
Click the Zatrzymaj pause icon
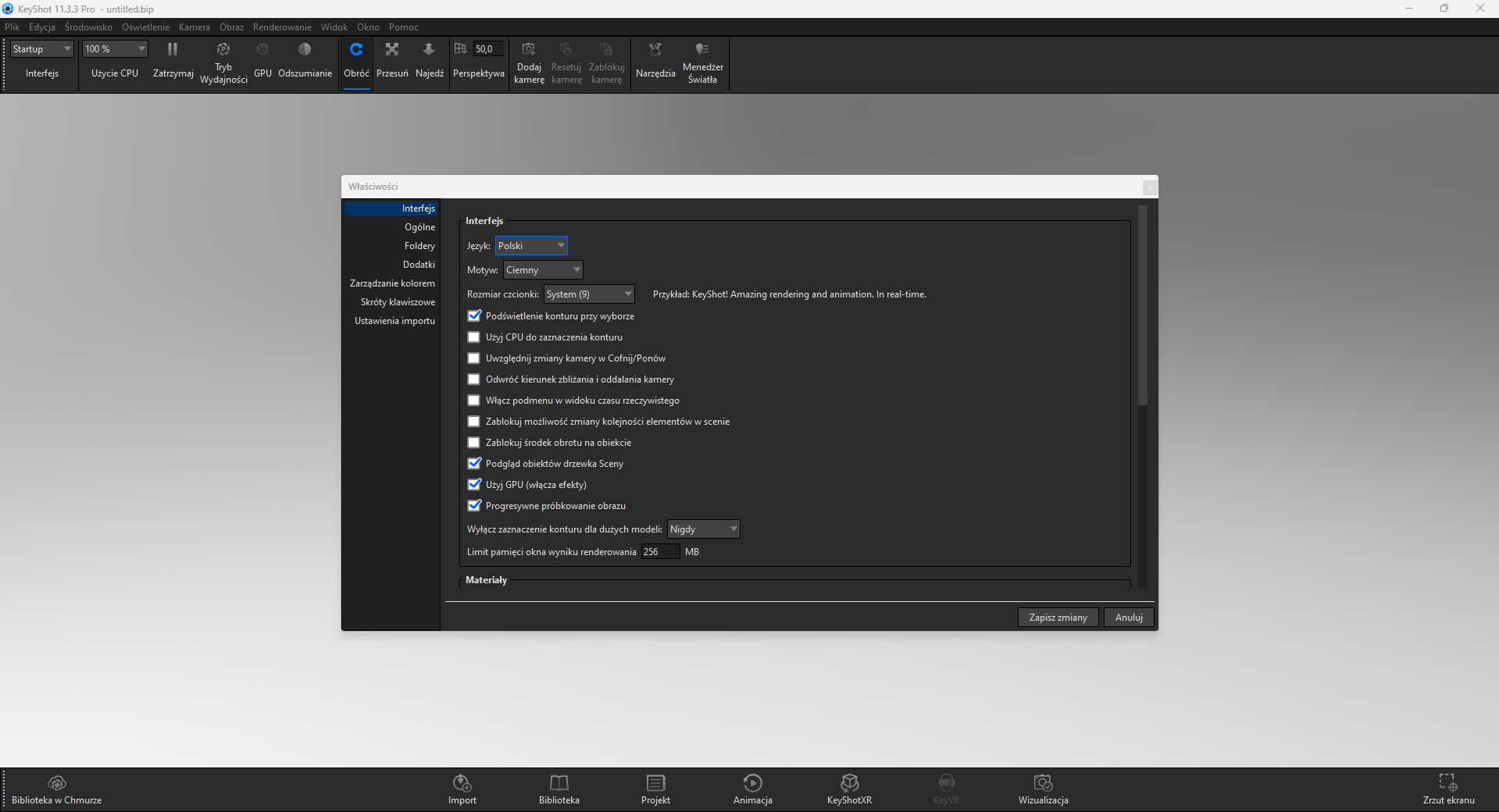tap(173, 49)
